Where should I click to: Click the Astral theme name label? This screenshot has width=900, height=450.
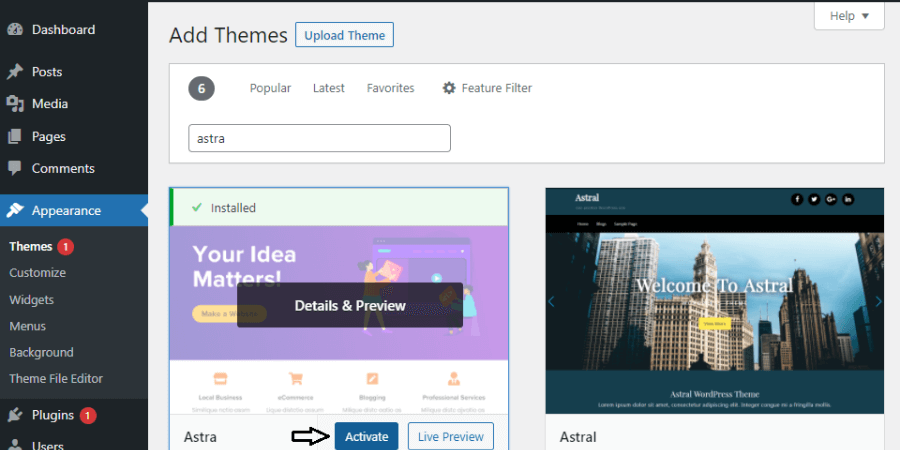578,437
